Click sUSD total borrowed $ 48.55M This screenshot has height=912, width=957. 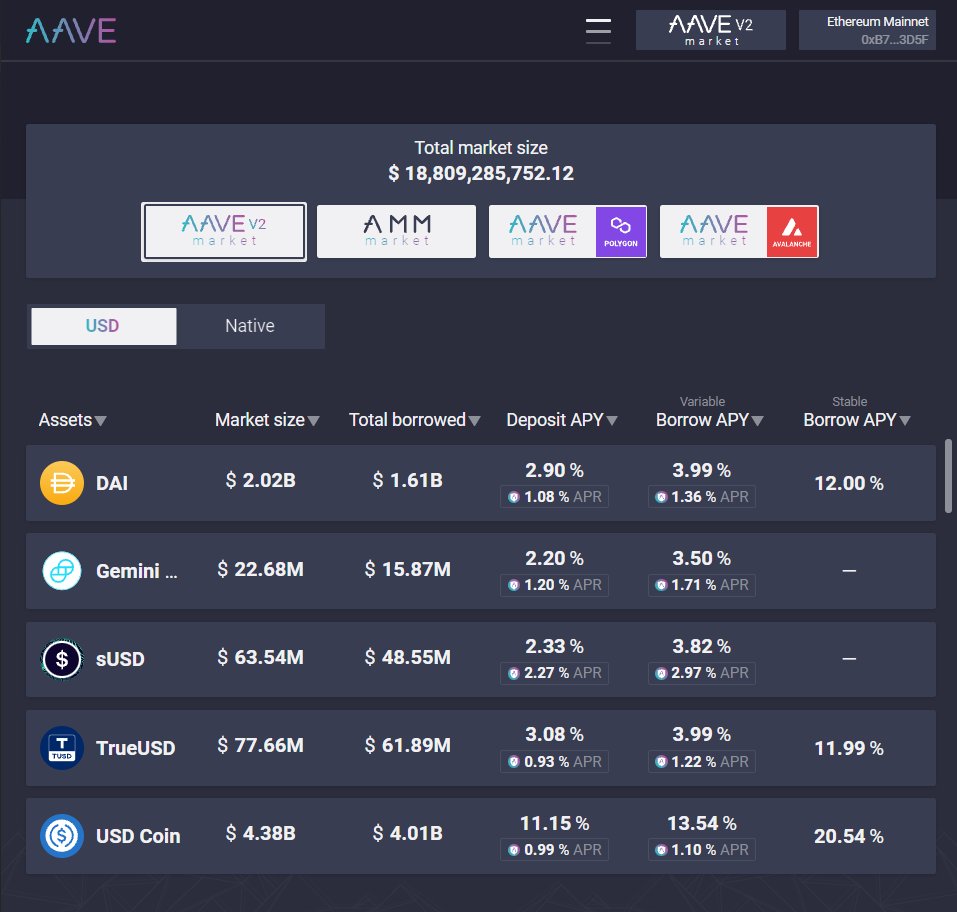pos(408,657)
